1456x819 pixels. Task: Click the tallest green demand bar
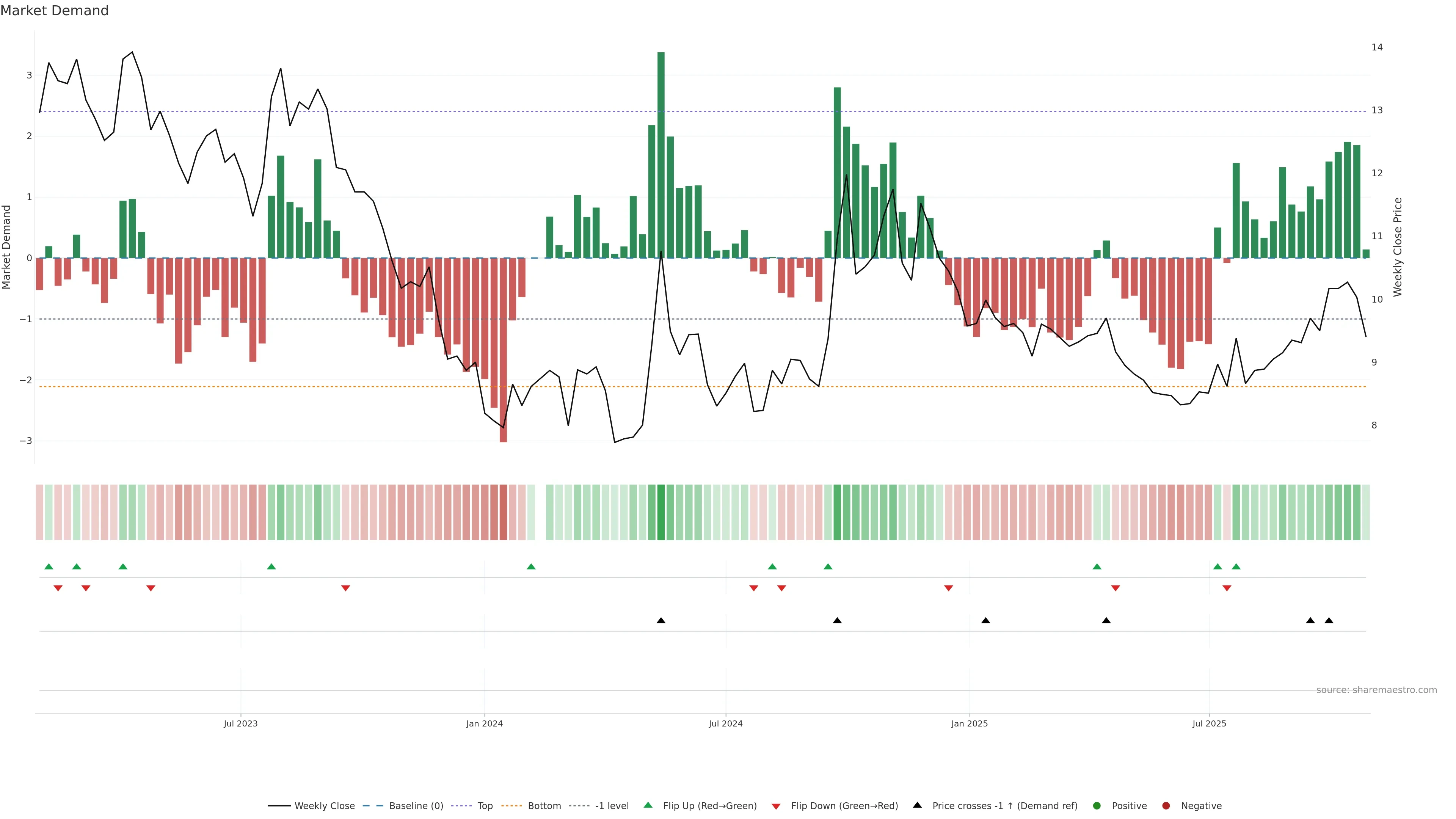(x=661, y=155)
